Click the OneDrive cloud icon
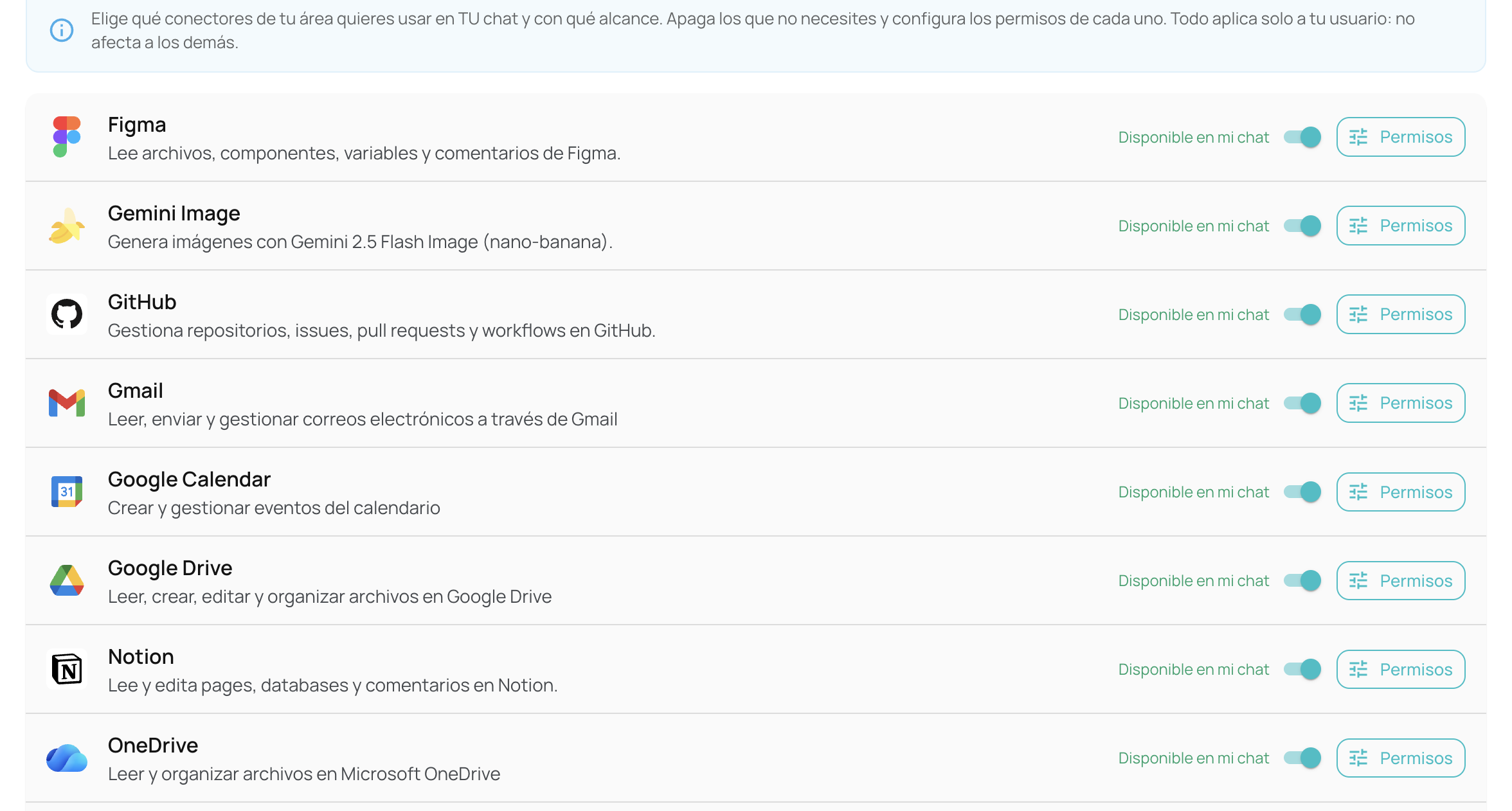 coord(67,758)
